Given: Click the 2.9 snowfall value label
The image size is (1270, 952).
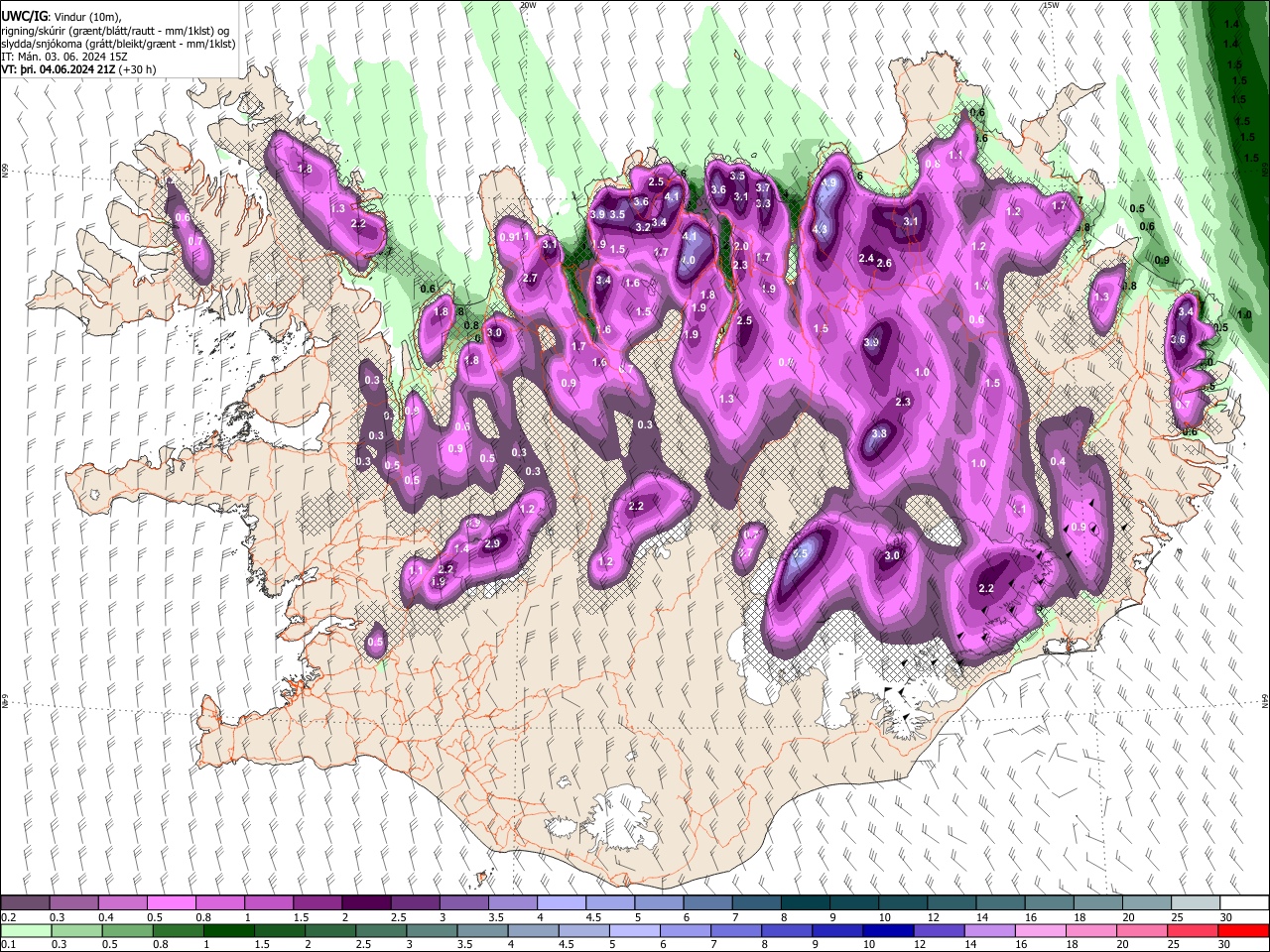Looking at the screenshot, I should coord(492,543).
